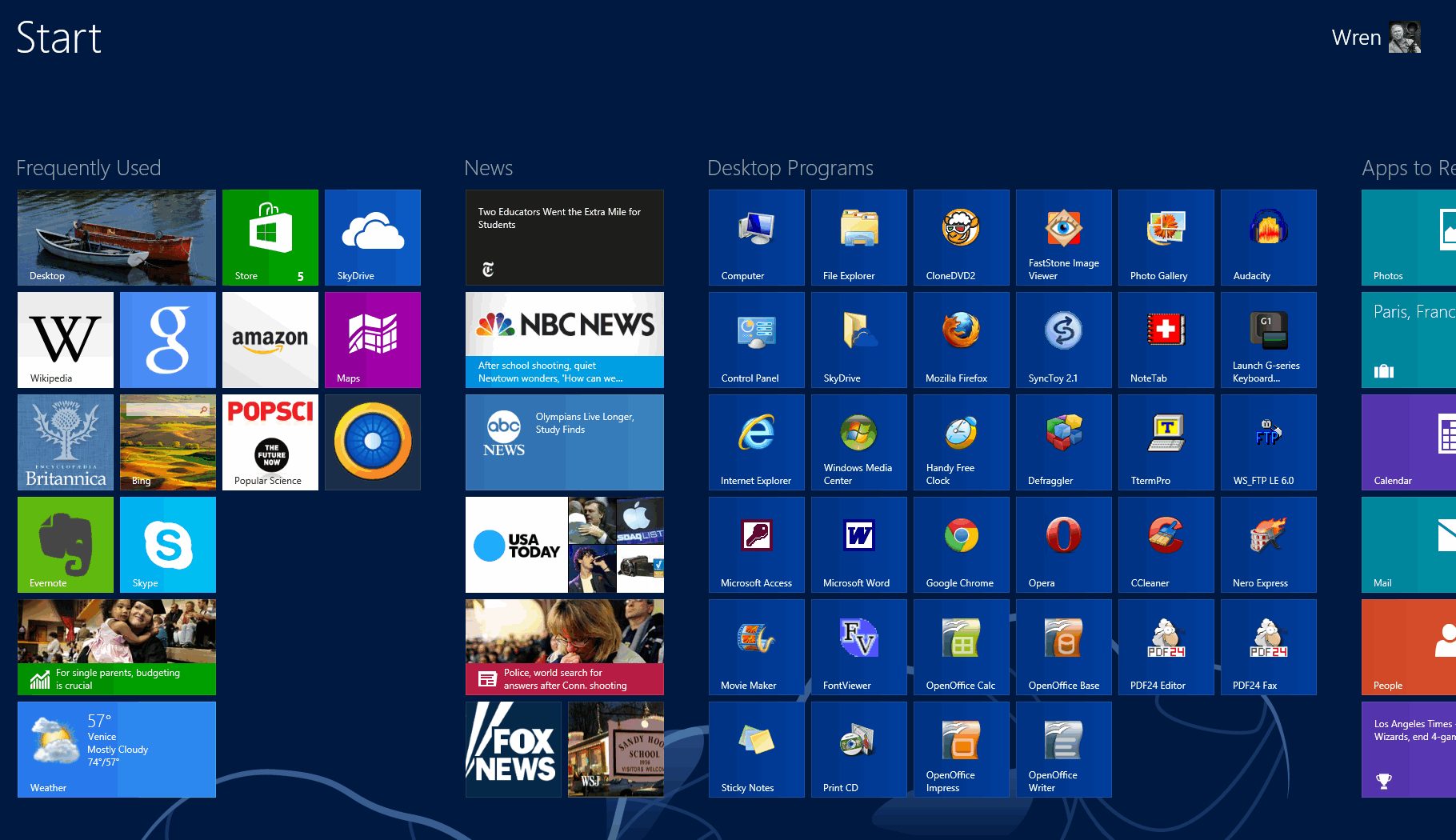
Task: Open PDF24 Fax
Action: (1269, 647)
